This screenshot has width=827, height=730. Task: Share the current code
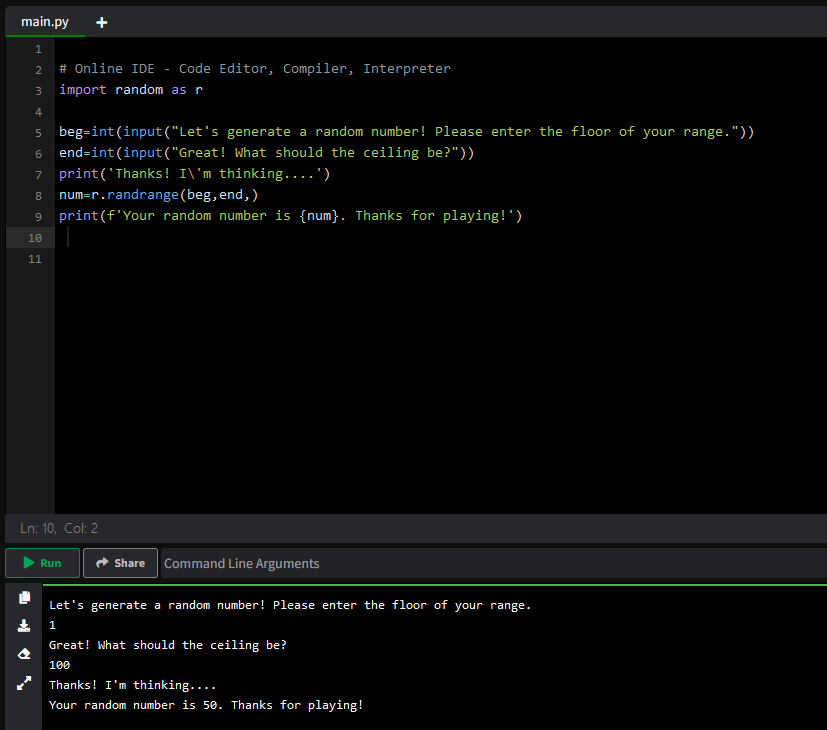point(119,562)
